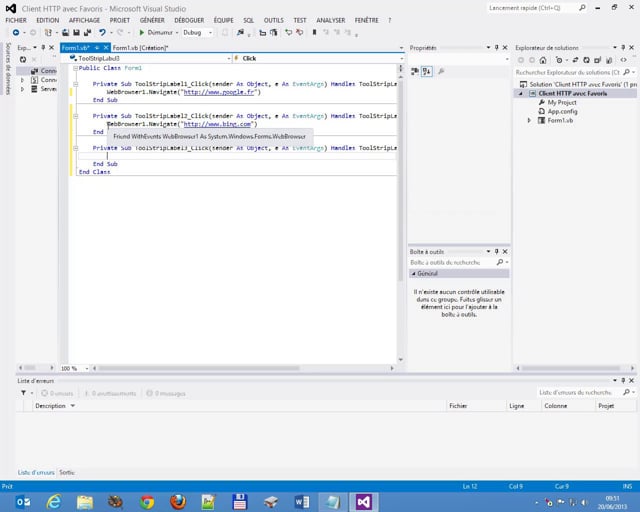This screenshot has width=640, height=512.
Task: Toggle the 0 erreurs filter
Action: 57,394
